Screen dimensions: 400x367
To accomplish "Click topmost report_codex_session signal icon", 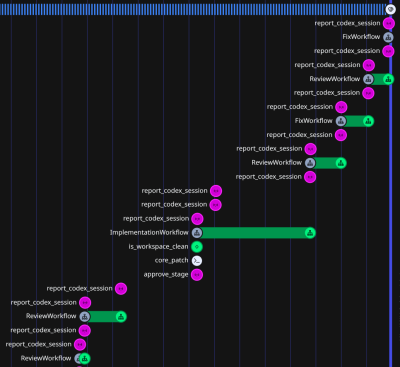I will pos(389,23).
